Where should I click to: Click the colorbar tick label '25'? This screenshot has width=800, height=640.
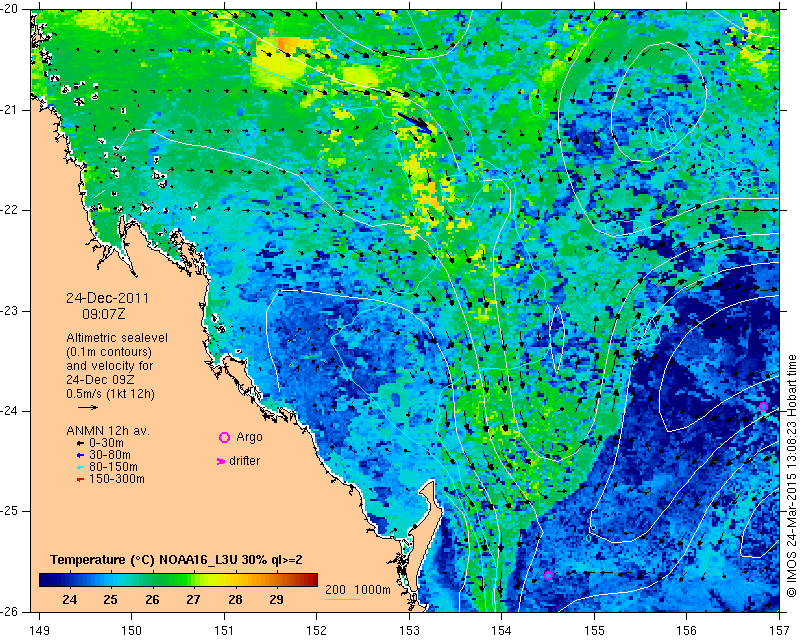click(x=111, y=599)
